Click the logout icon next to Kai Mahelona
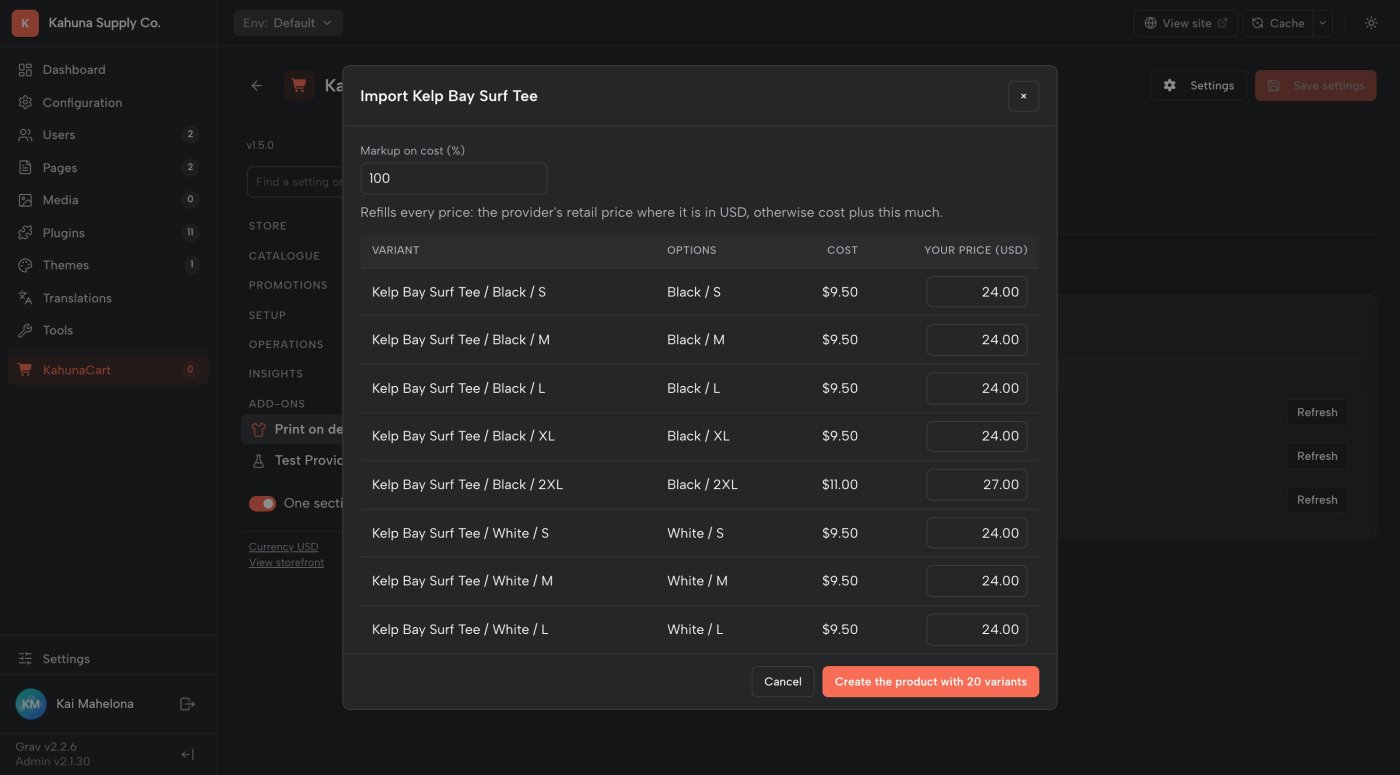 click(x=187, y=704)
